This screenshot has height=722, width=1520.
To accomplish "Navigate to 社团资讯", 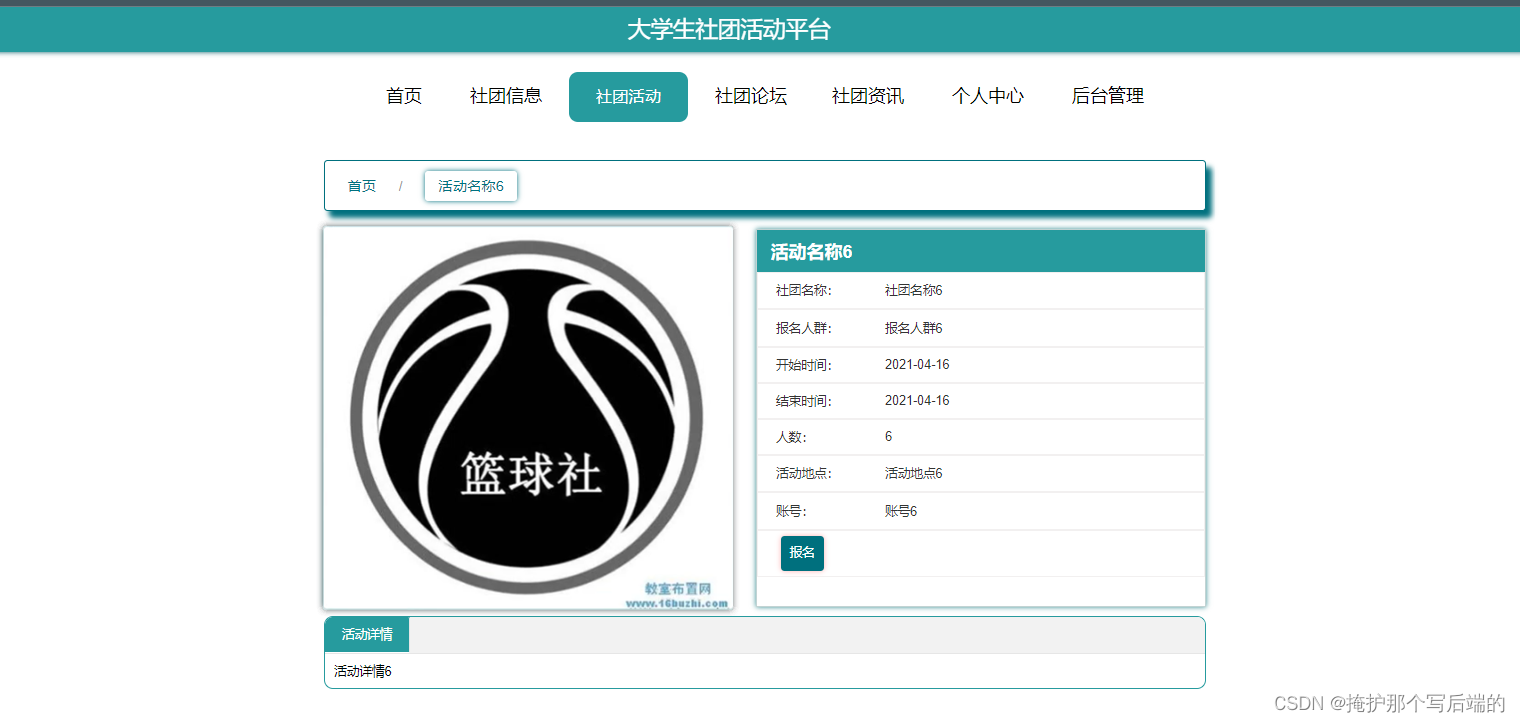I will pyautogui.click(x=868, y=96).
